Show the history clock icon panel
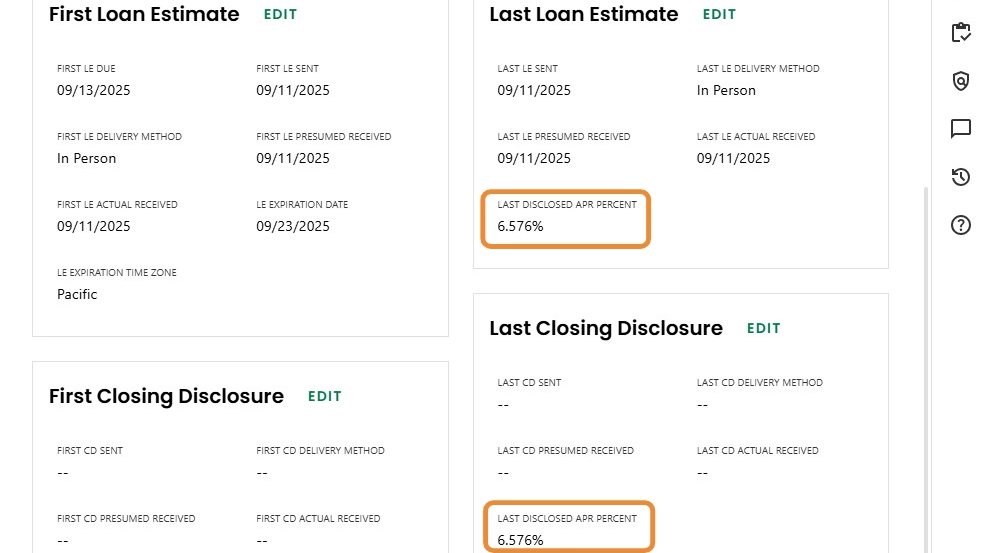This screenshot has height=553, width=989. (961, 177)
